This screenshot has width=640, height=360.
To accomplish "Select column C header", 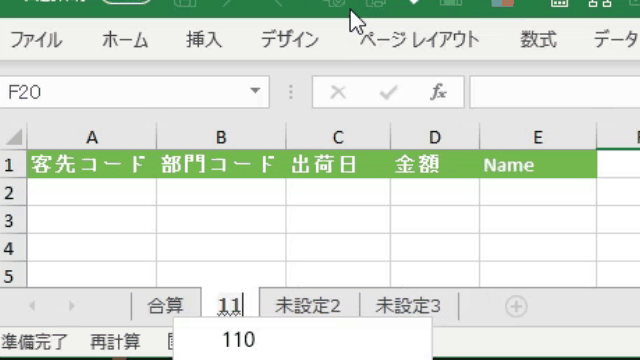I will point(338,137).
